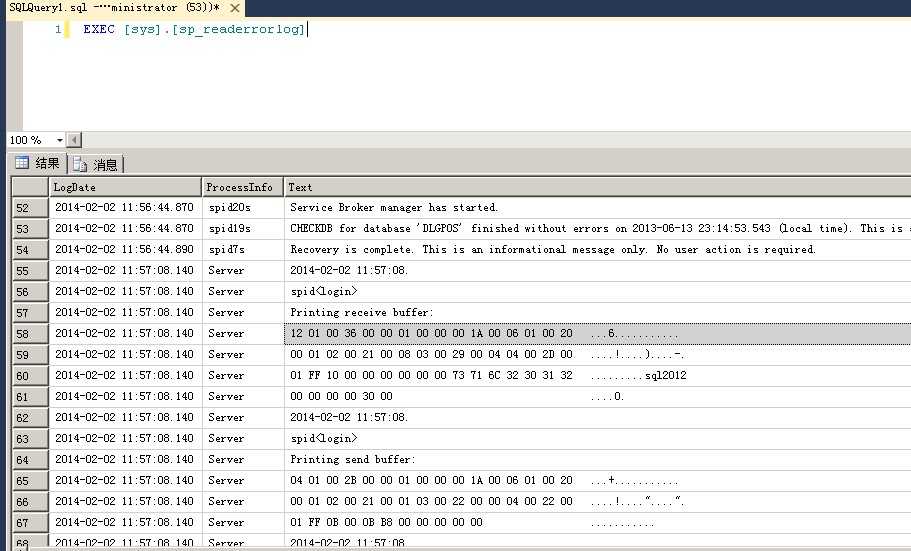Switch to the 消息 messages tab
Viewport: 911px width, 551px height.
pos(96,164)
